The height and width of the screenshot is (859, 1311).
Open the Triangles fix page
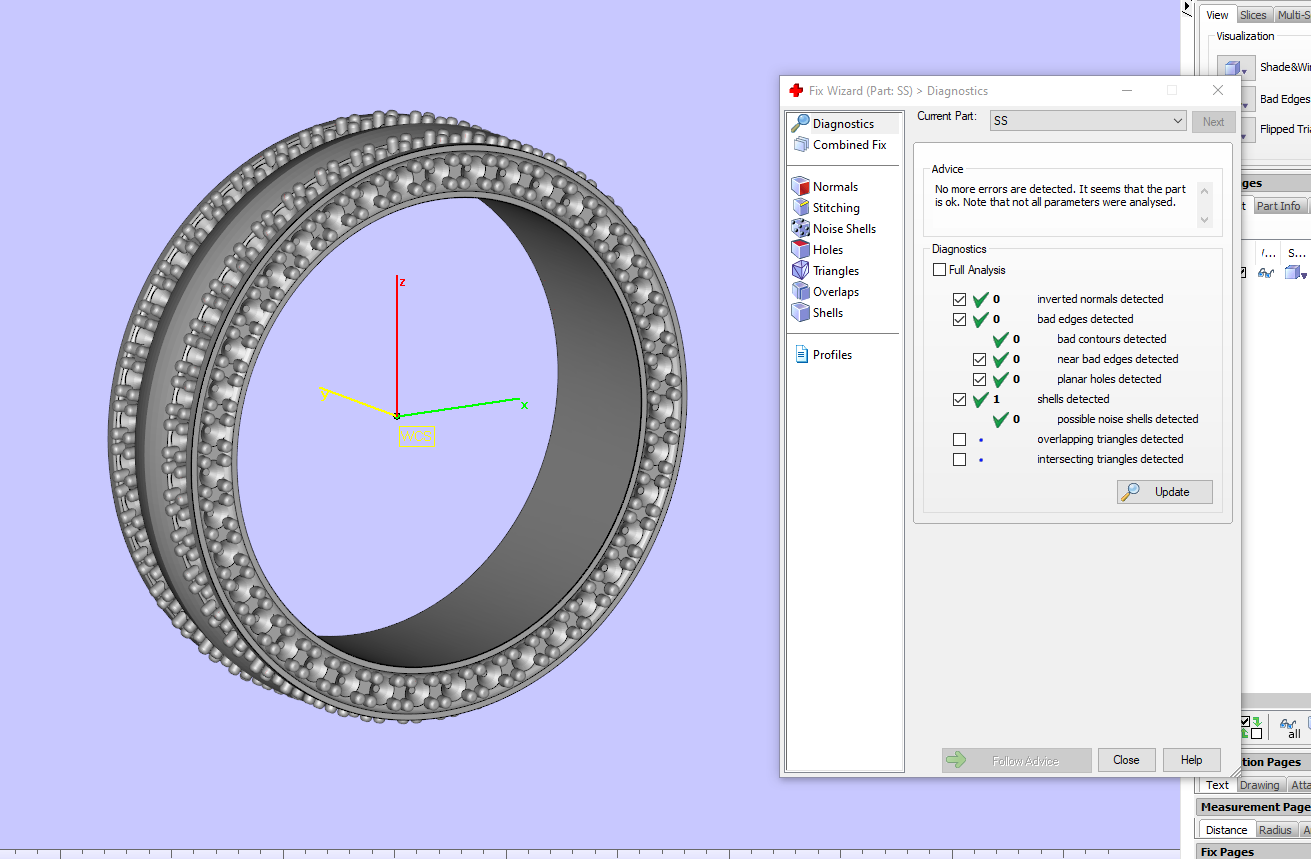[x=835, y=271]
